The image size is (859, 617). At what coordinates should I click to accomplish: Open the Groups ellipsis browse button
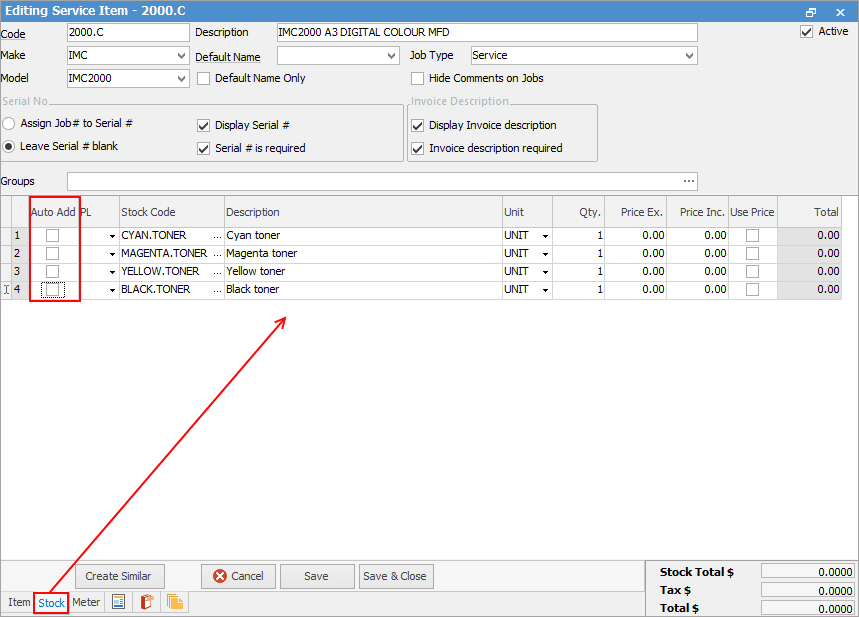(x=688, y=181)
